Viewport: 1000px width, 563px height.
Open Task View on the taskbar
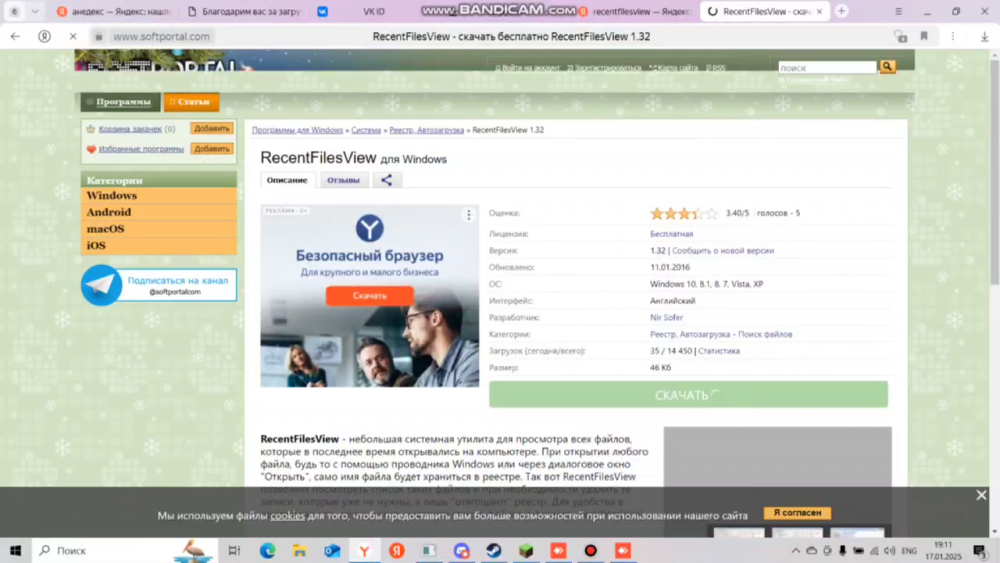[234, 550]
